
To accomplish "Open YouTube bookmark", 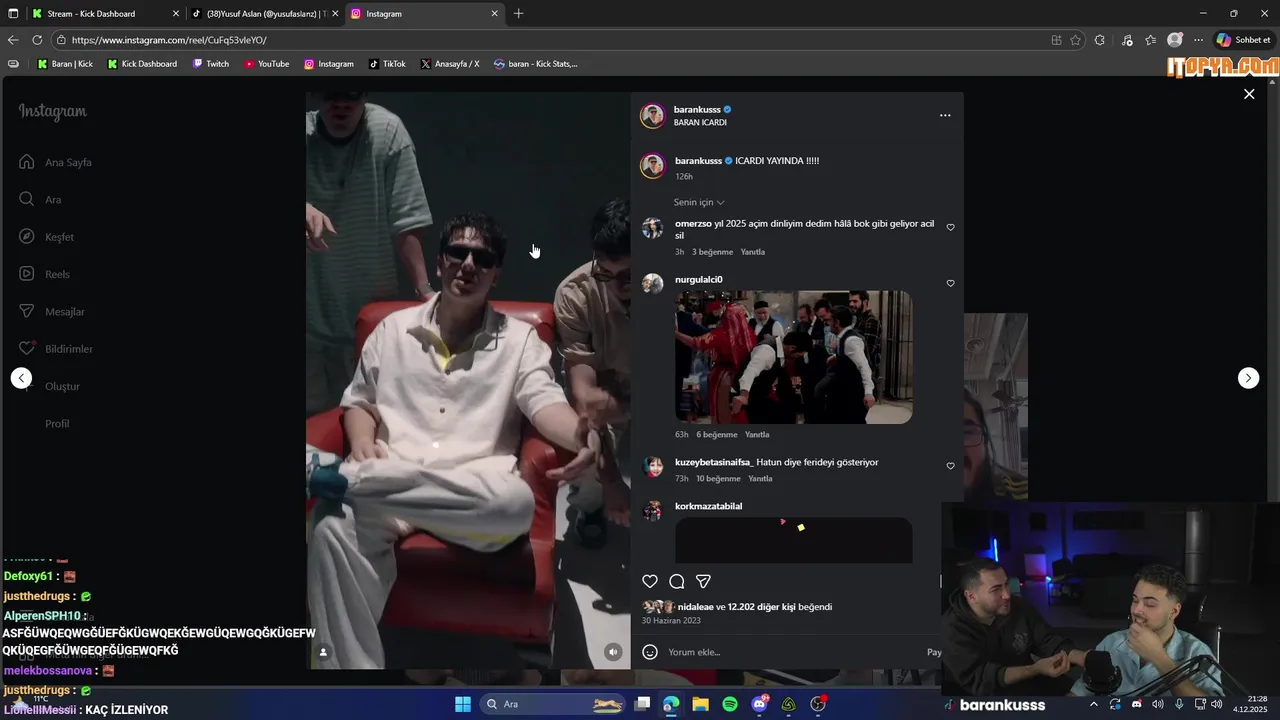I will (x=266, y=64).
